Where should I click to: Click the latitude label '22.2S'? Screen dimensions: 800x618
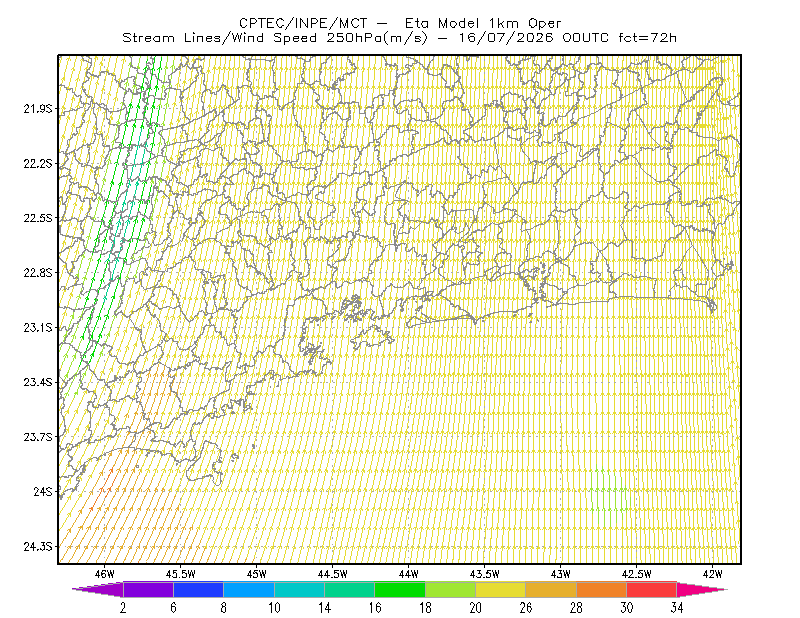tap(38, 163)
